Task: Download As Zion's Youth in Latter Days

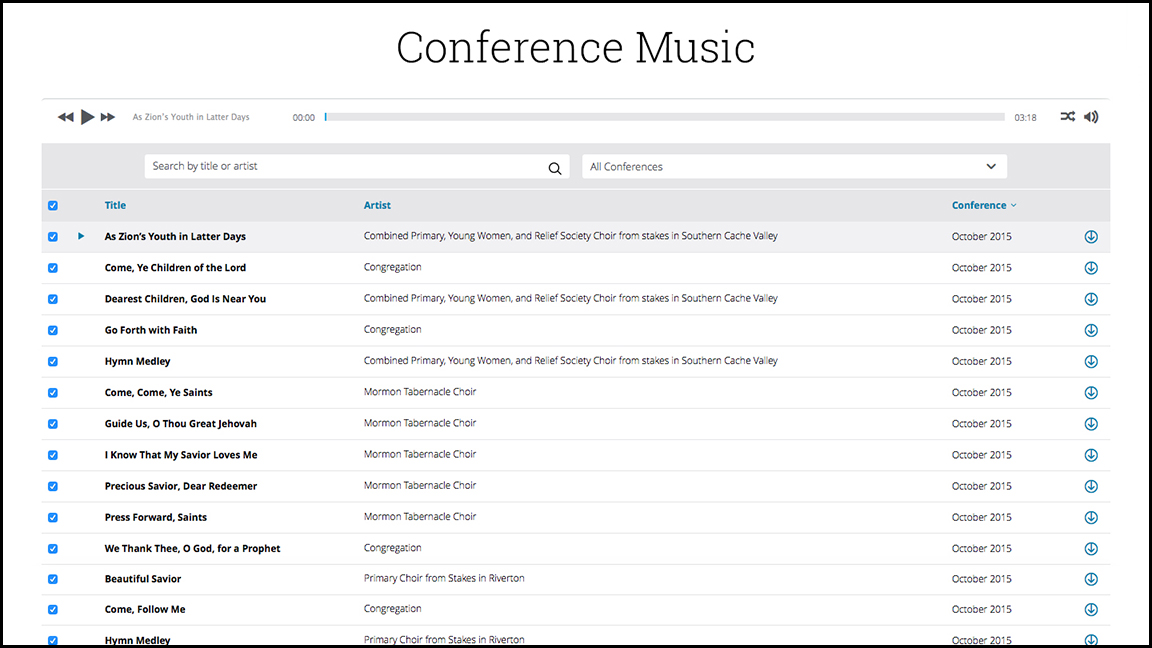Action: 1091,237
